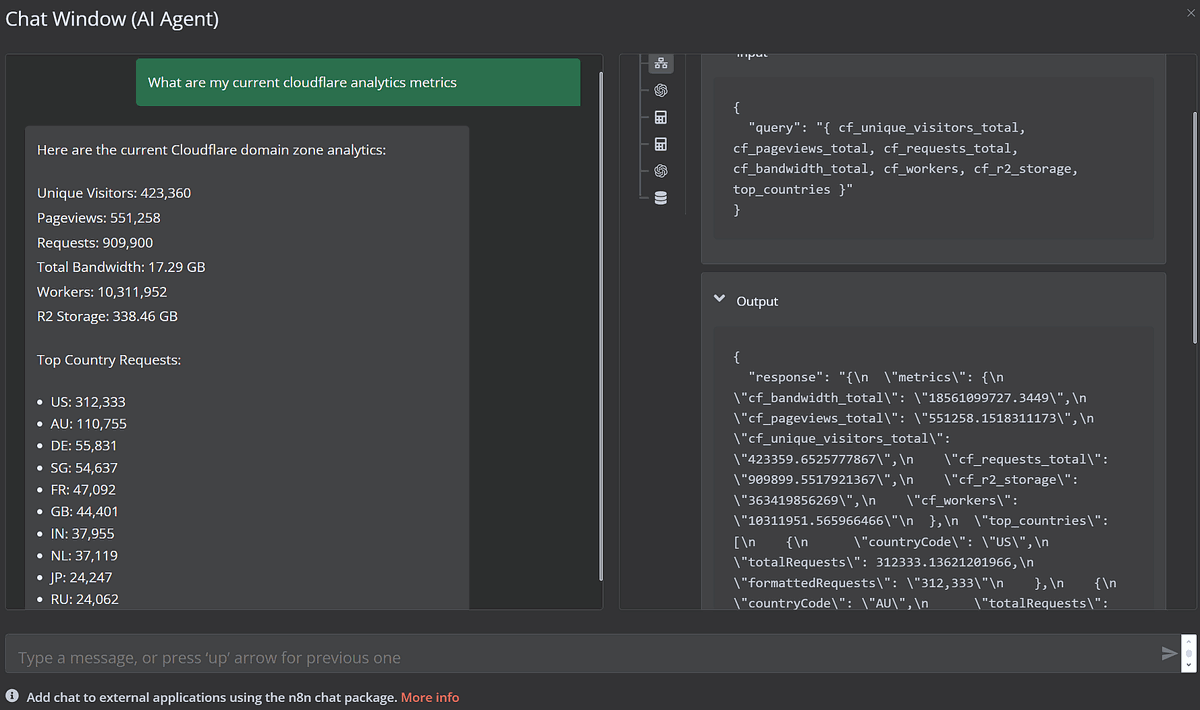The width and height of the screenshot is (1200, 710).
Task: Click 'Top Country Requests:' heading
Action: [109, 359]
